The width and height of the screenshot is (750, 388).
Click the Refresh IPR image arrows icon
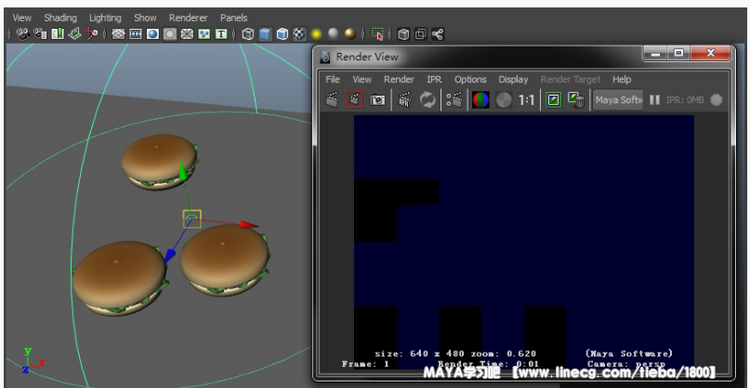(x=428, y=100)
